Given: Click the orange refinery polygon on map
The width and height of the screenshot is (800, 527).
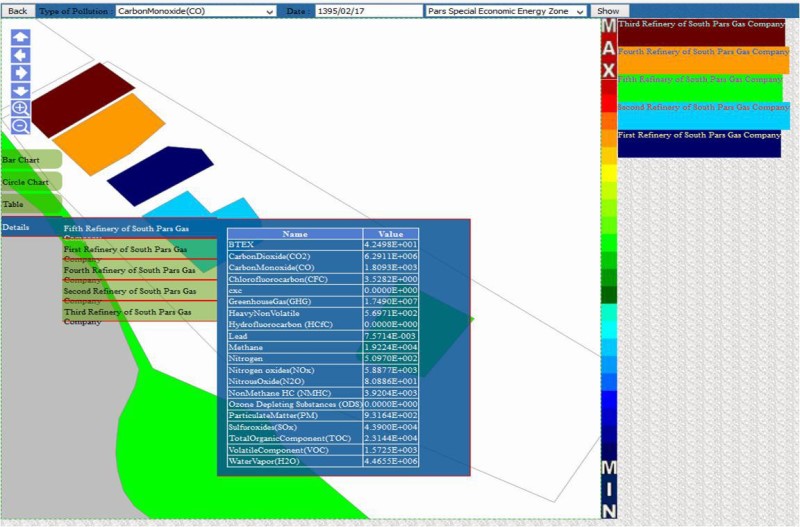Looking at the screenshot, I should pos(110,134).
